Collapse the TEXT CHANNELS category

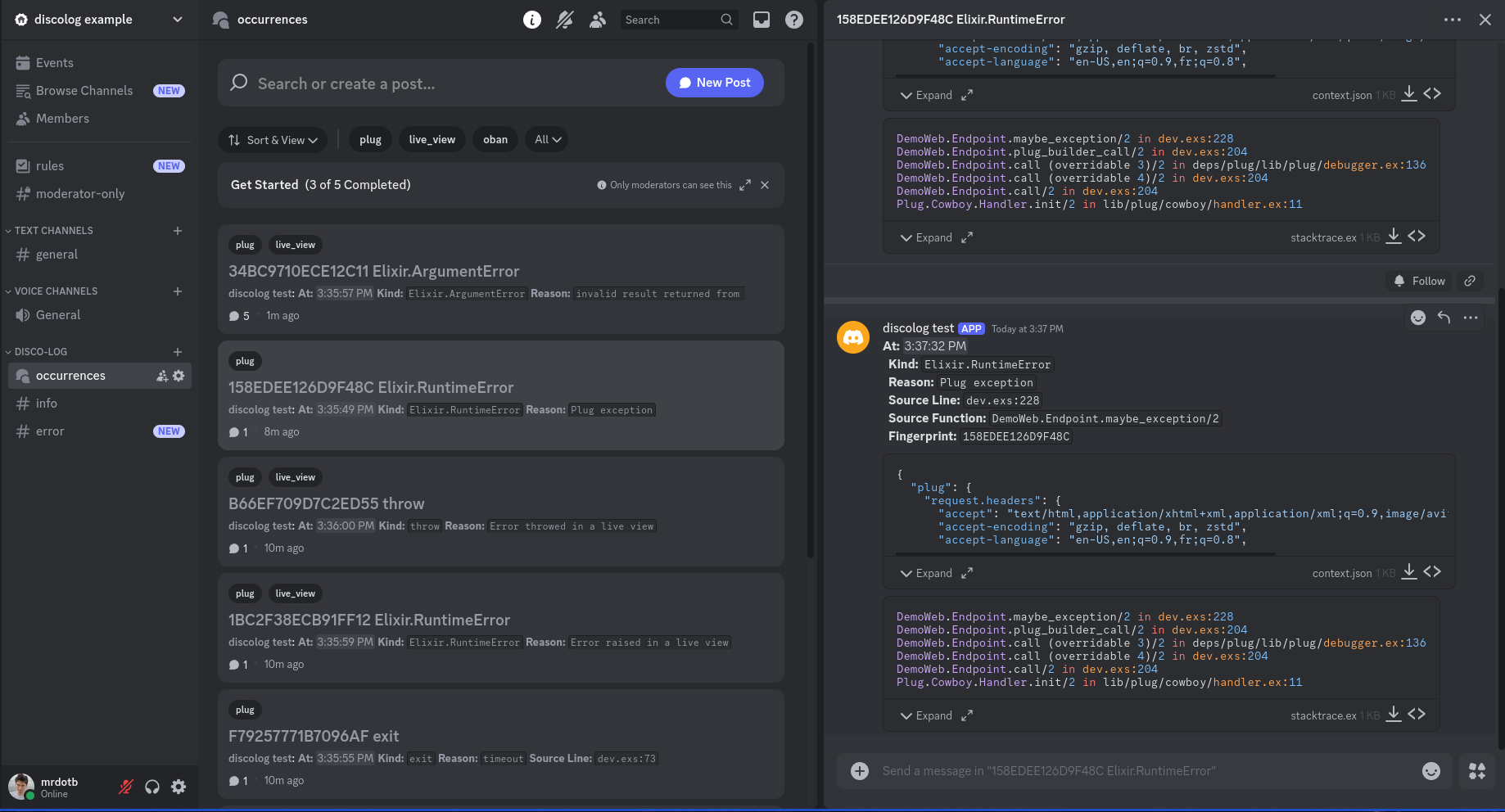[53, 231]
